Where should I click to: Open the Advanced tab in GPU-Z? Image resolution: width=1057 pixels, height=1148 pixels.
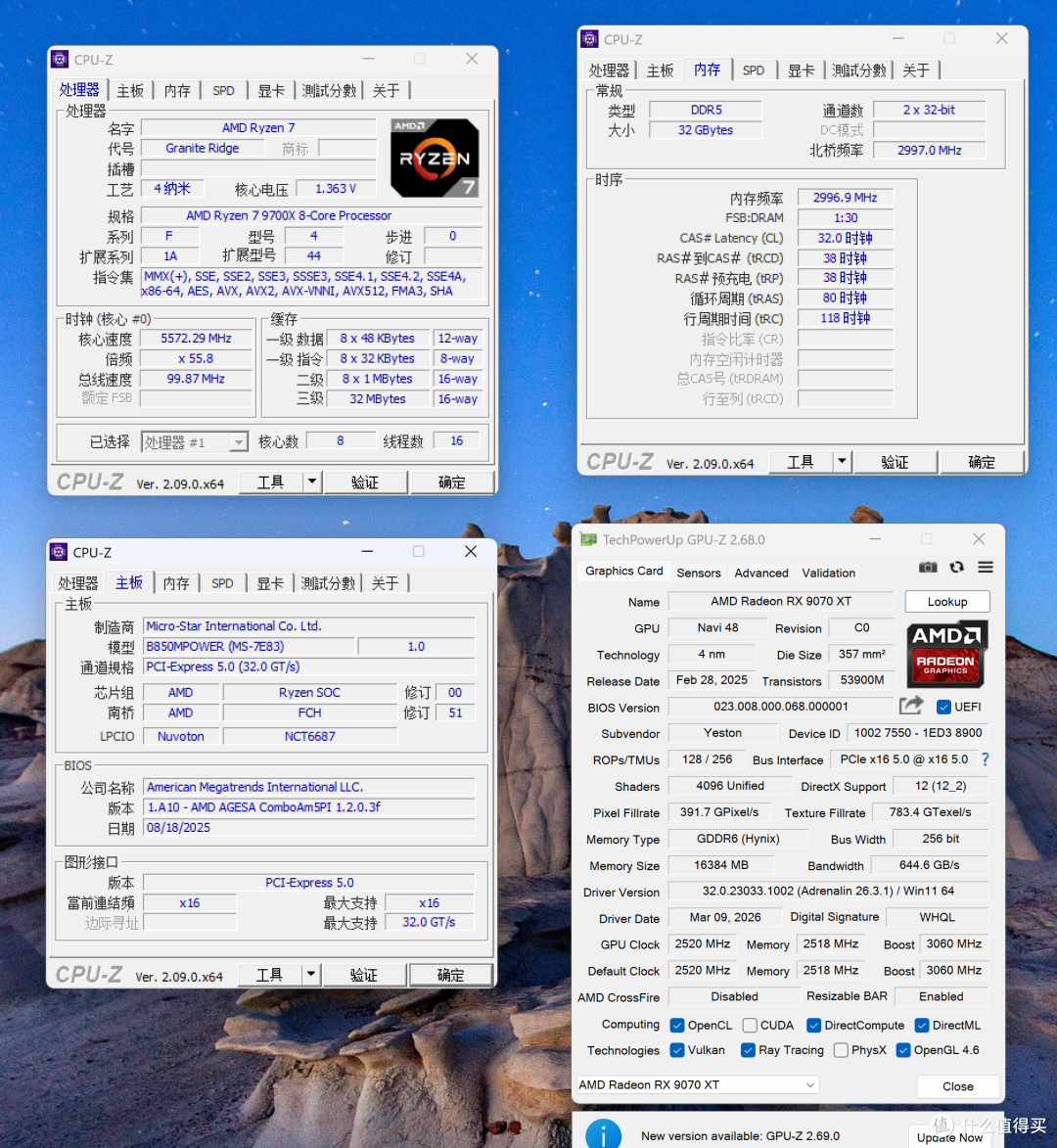tap(761, 573)
